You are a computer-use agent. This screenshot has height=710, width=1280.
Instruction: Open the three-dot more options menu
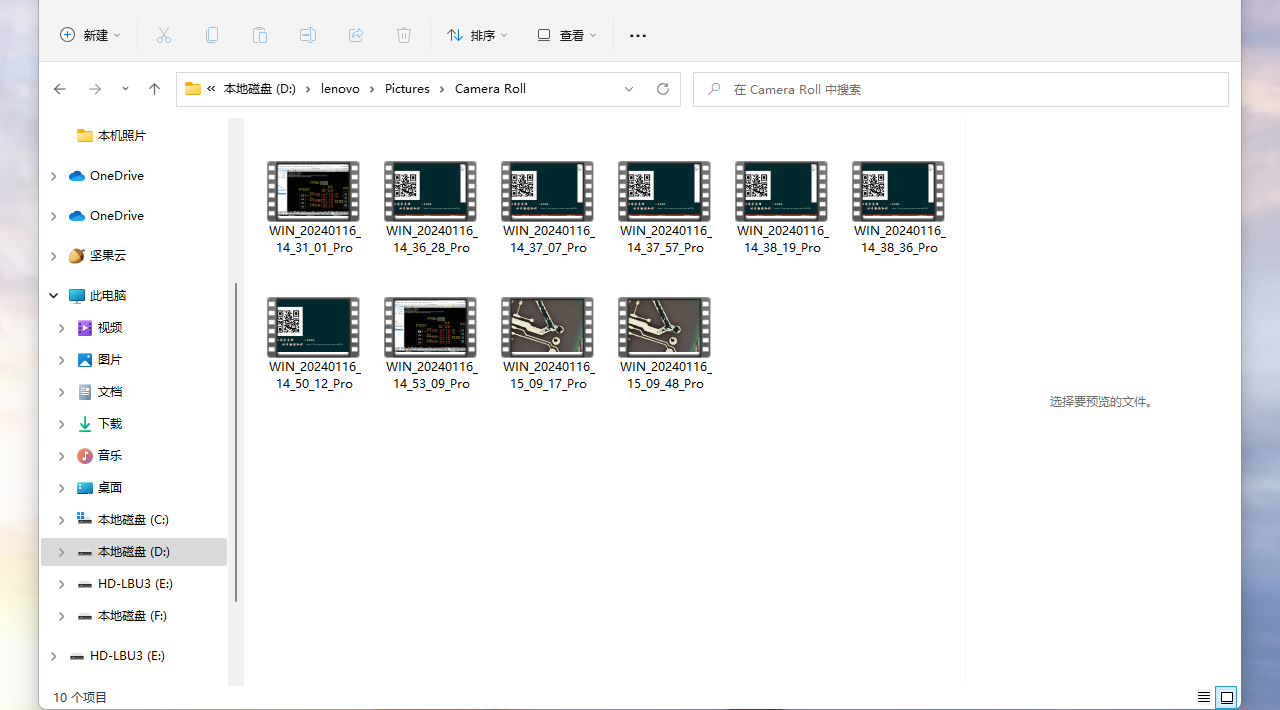coord(638,35)
